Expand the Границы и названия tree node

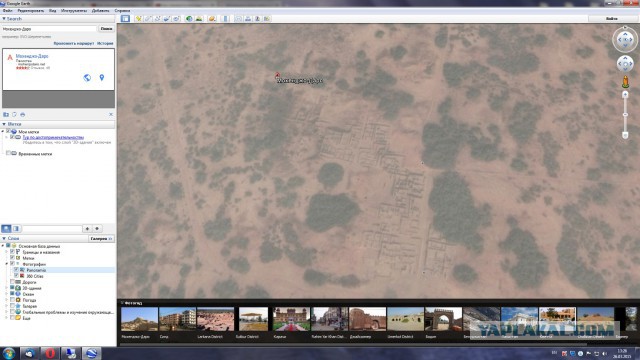coord(7,252)
